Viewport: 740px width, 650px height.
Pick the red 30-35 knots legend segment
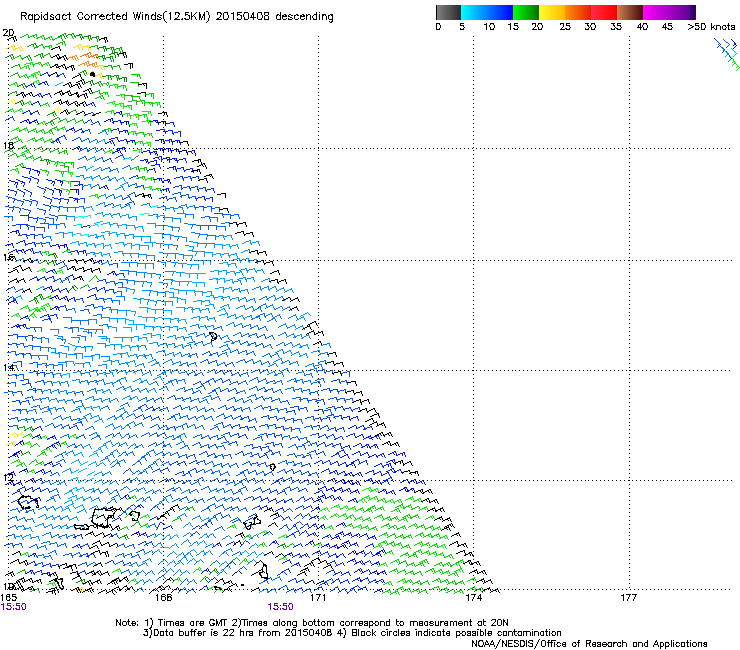coord(604,12)
